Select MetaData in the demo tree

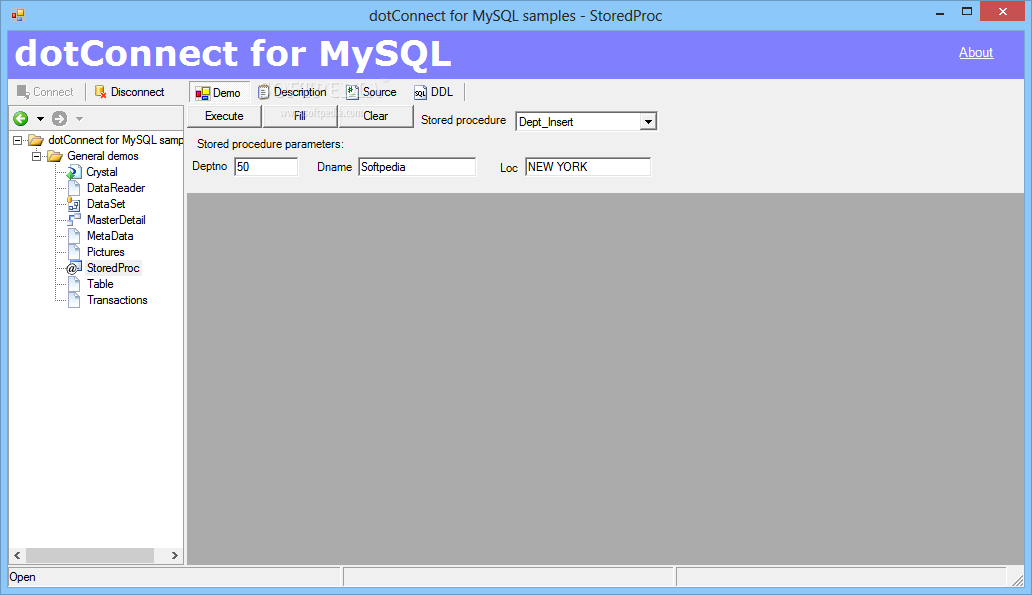point(110,236)
